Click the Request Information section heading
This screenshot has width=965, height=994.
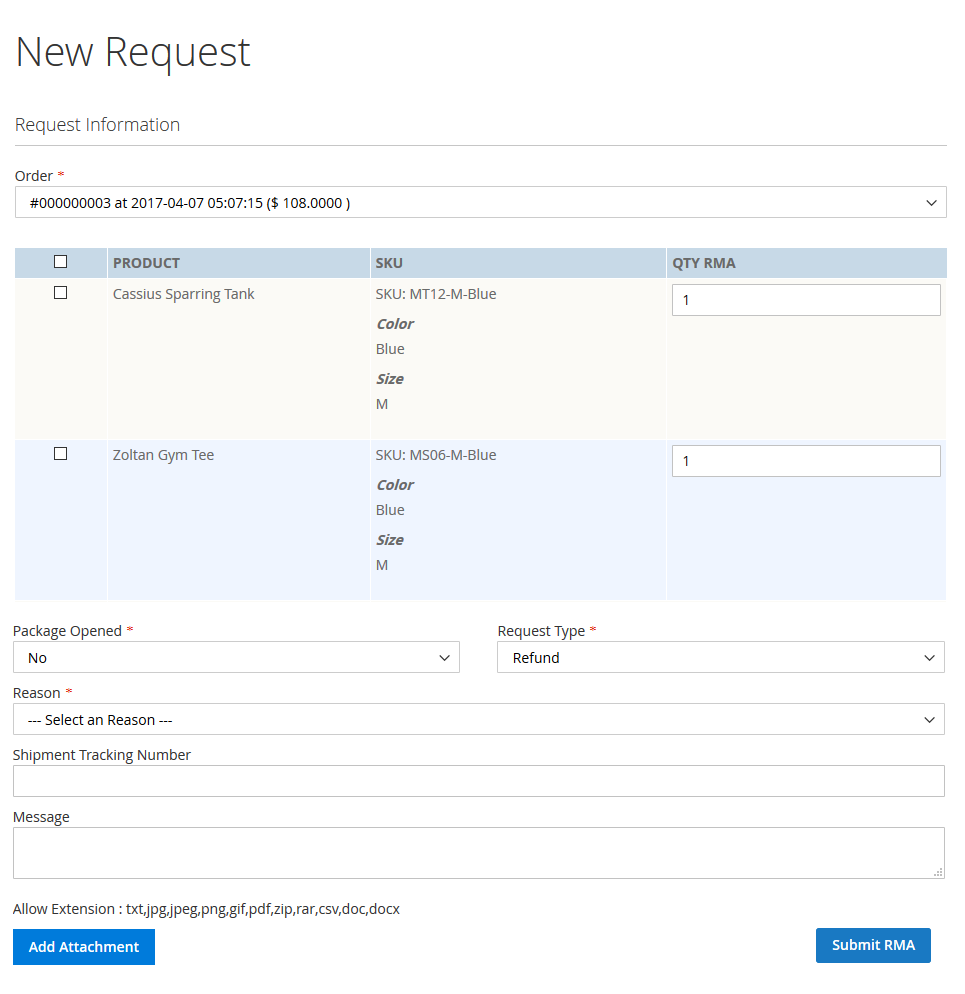97,125
